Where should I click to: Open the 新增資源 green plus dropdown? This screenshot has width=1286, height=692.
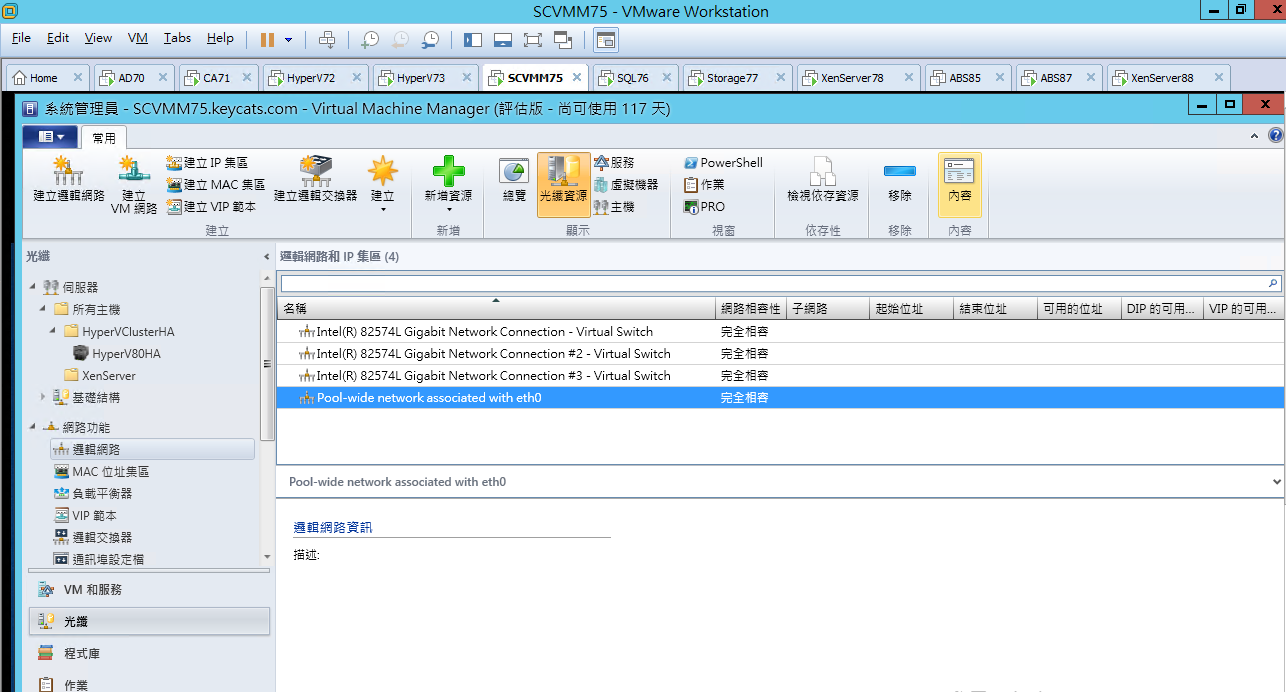(449, 185)
